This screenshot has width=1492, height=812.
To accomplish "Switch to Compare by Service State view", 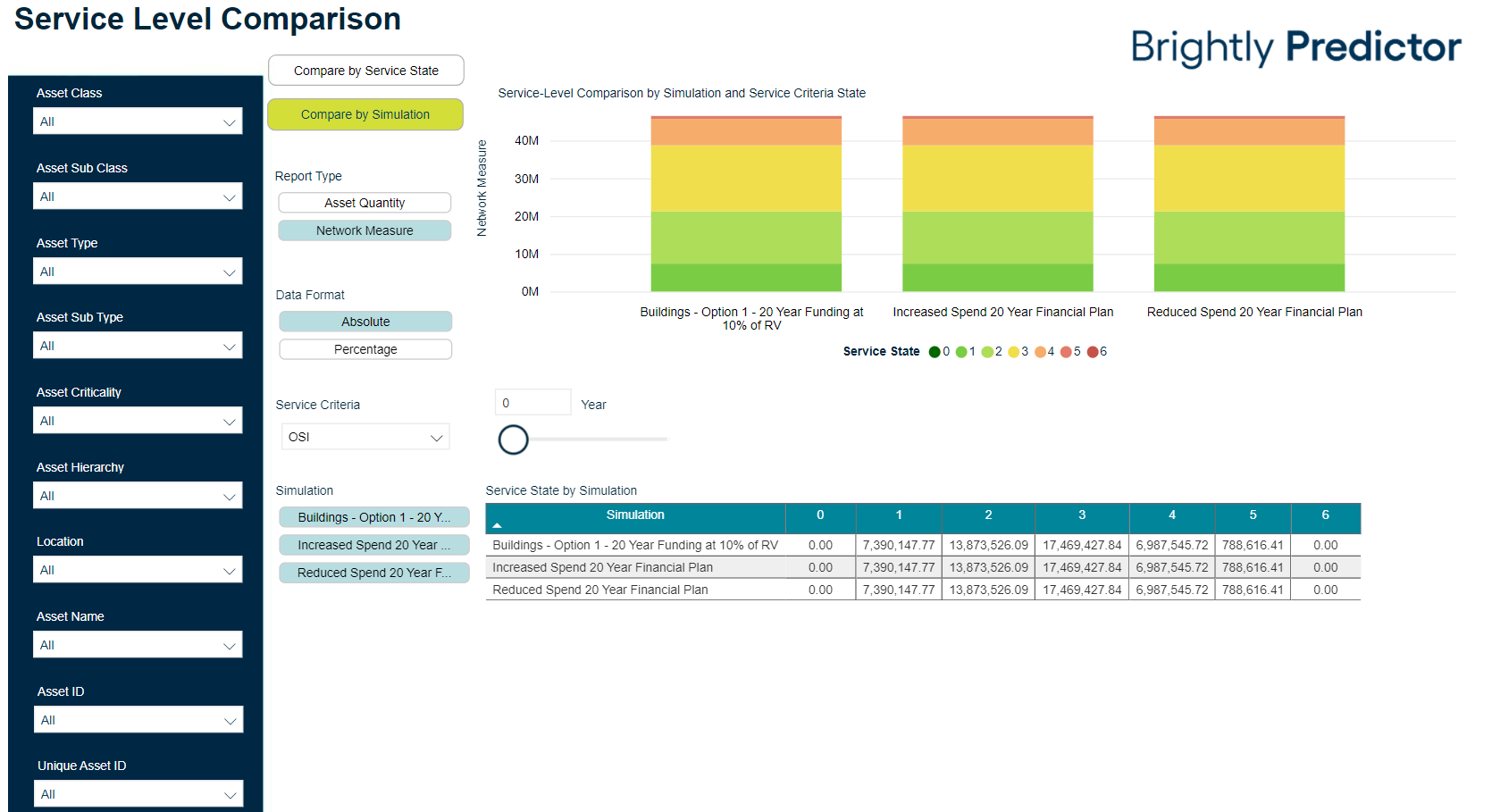I will tap(365, 71).
